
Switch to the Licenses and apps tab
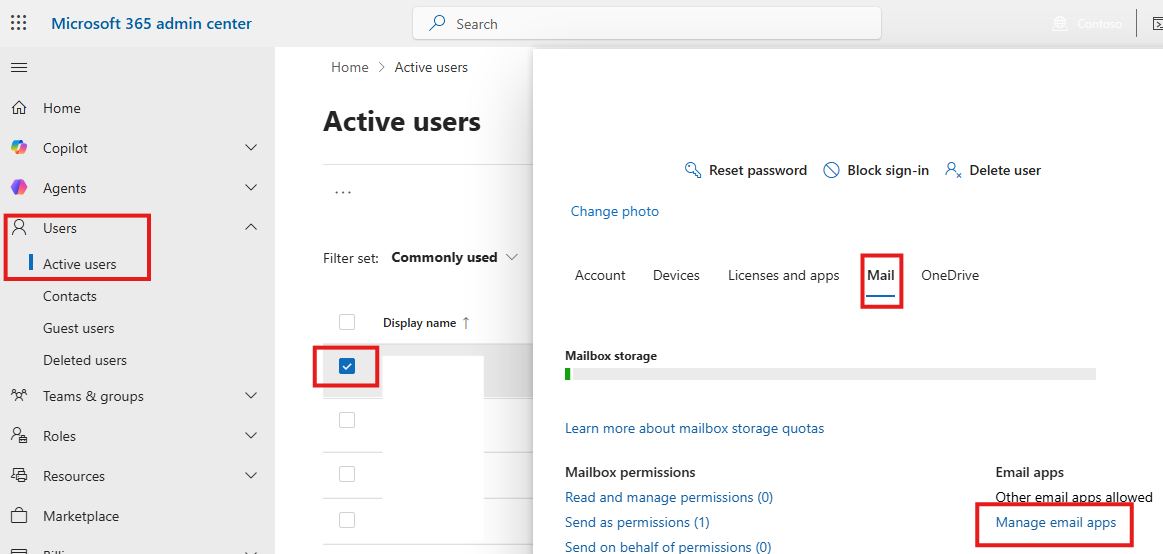pyautogui.click(x=784, y=275)
